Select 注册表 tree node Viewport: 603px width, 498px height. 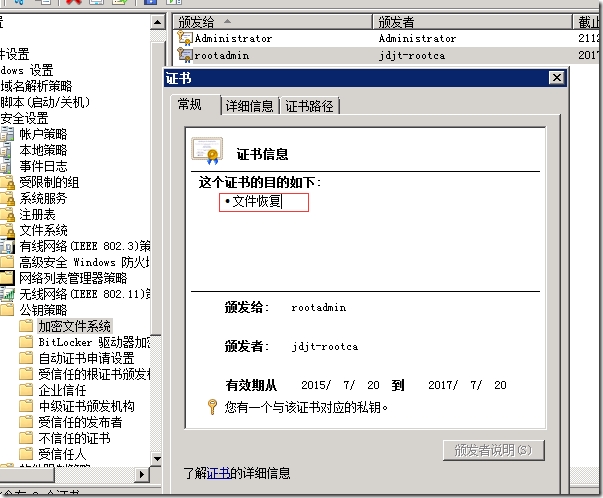[37, 214]
